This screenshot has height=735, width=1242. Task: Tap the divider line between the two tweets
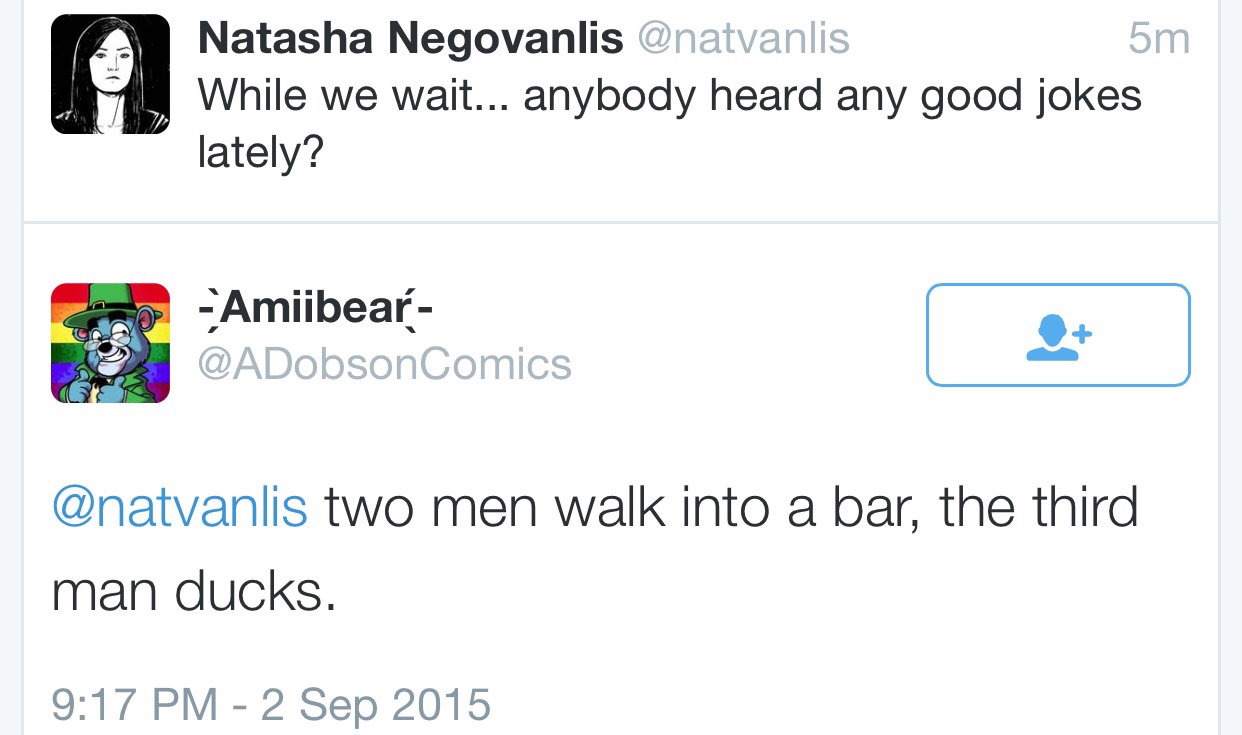(621, 222)
